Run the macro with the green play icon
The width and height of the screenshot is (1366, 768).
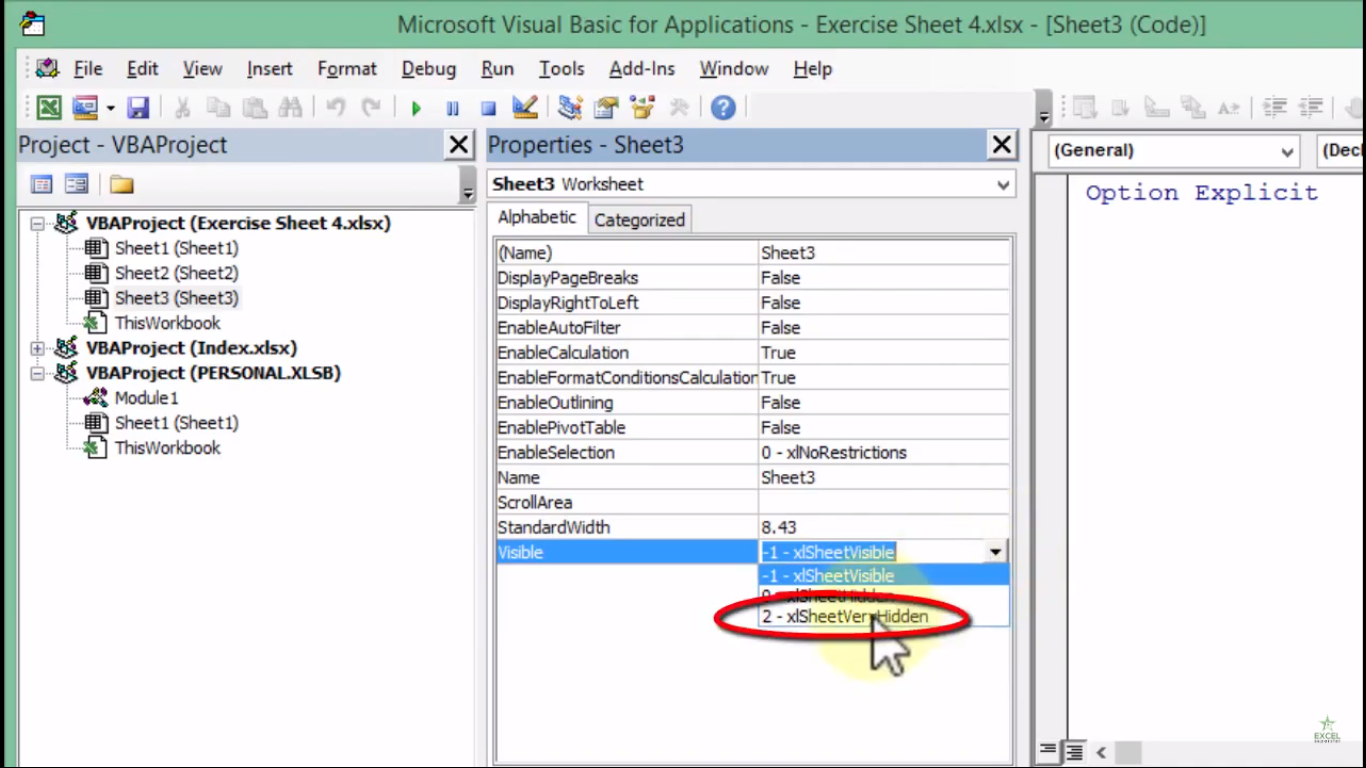pyautogui.click(x=416, y=107)
